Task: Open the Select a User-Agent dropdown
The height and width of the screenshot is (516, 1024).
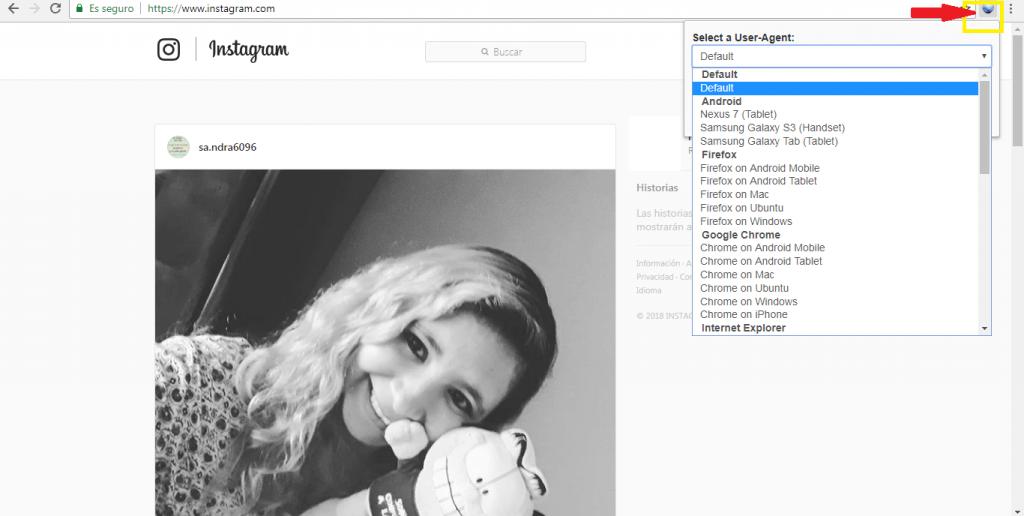Action: (842, 56)
